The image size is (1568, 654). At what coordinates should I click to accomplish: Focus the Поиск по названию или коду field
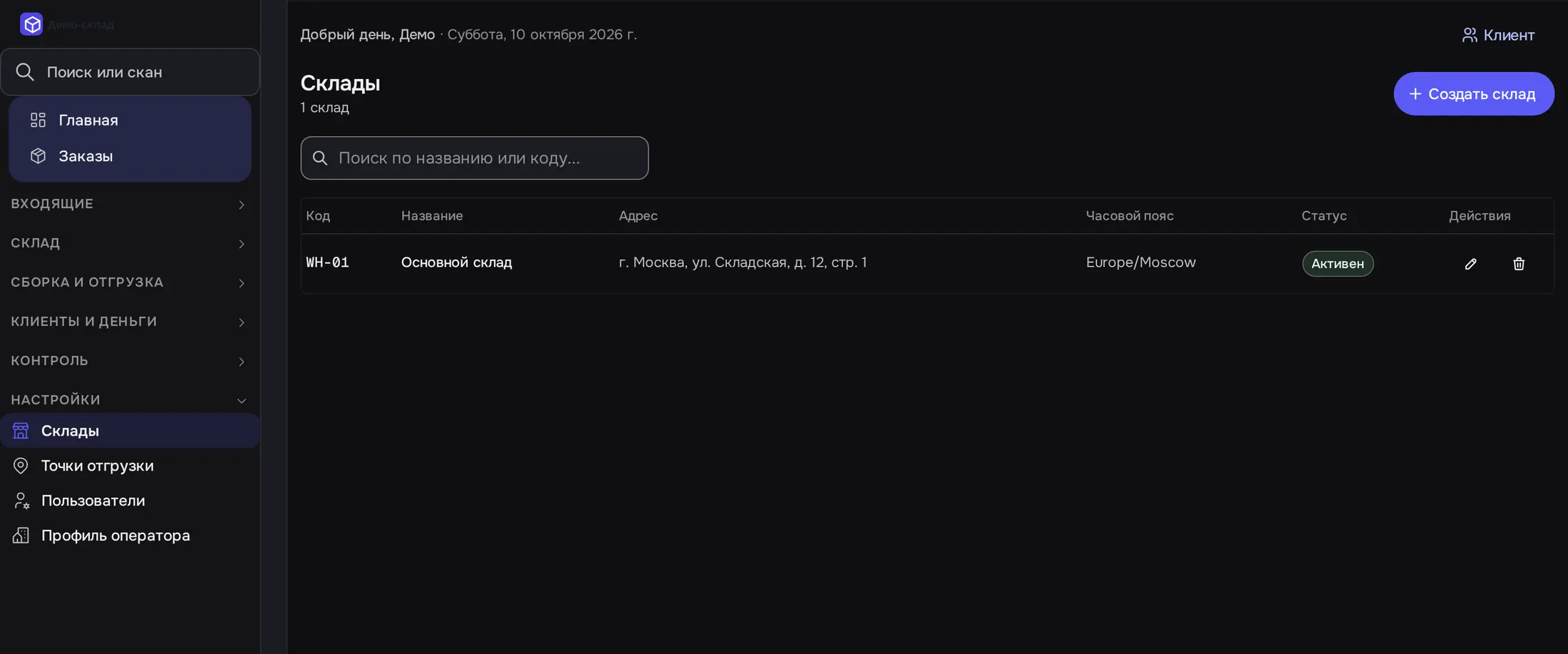[475, 158]
